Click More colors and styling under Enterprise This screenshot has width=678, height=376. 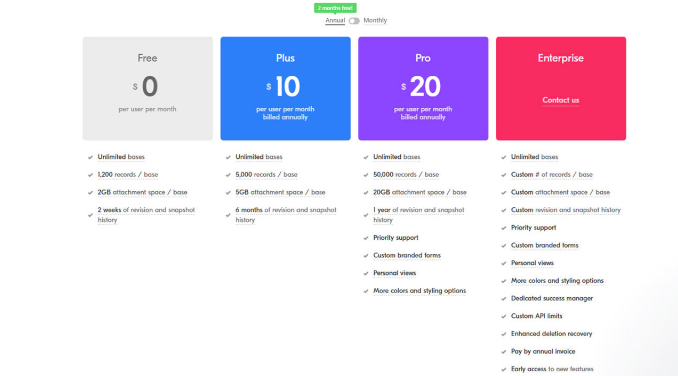click(557, 281)
